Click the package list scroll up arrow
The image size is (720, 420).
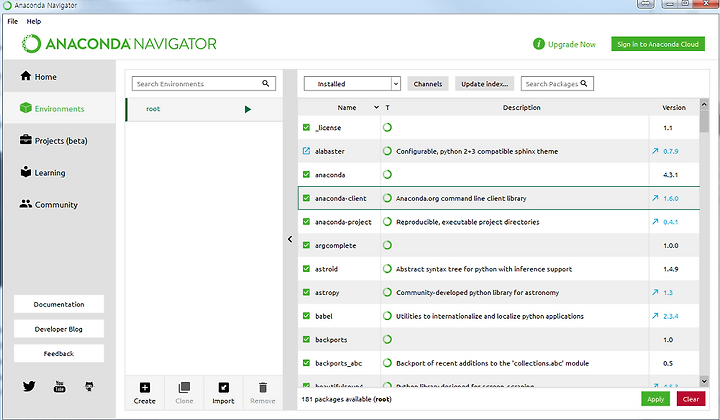704,104
